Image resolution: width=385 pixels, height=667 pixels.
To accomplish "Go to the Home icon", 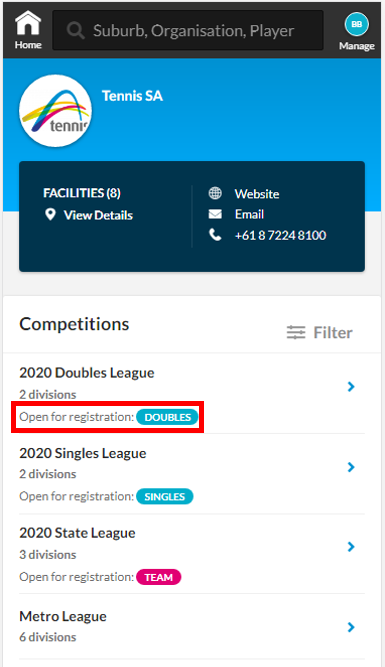I will coord(28,23).
